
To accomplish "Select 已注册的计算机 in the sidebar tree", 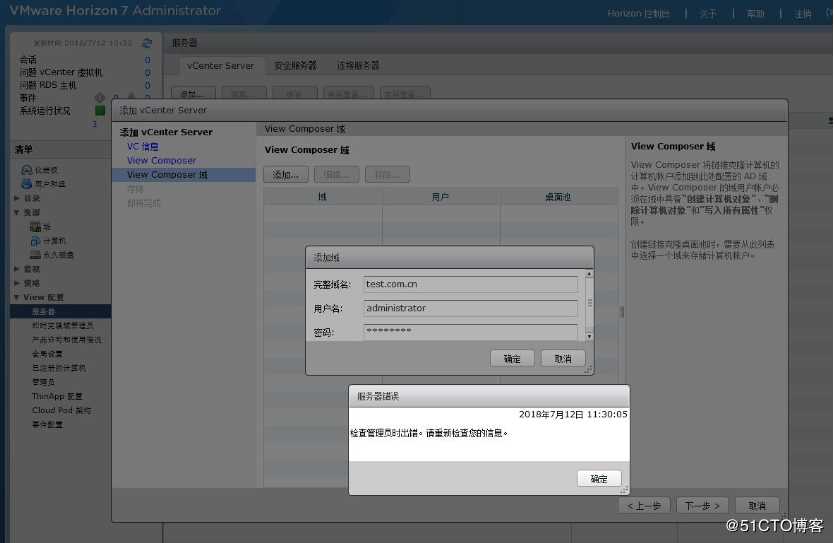I will coord(59,367).
